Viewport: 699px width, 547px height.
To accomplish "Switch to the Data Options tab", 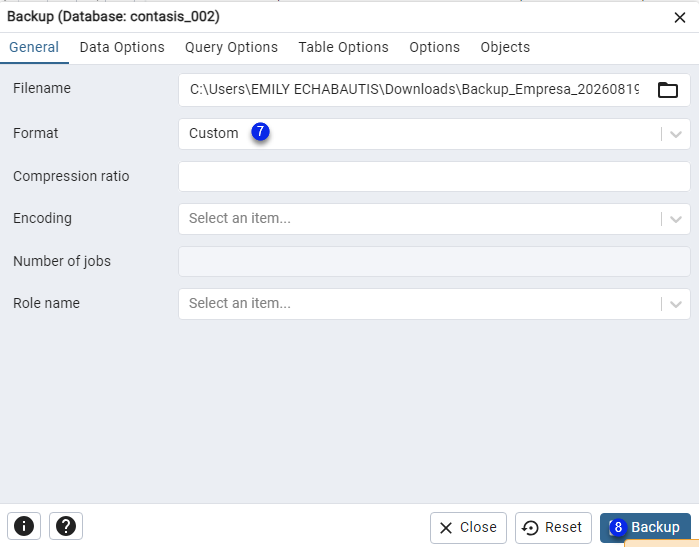I will (122, 47).
